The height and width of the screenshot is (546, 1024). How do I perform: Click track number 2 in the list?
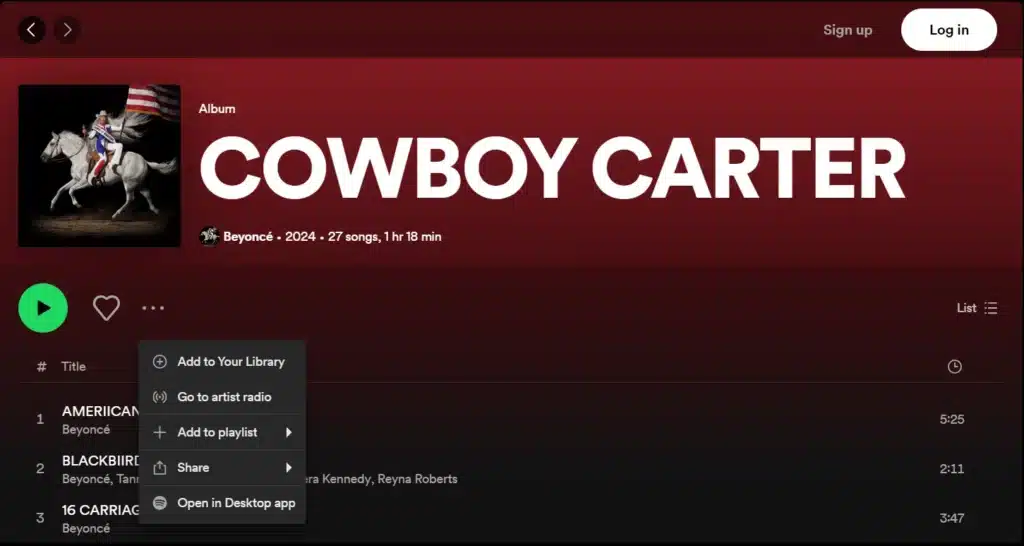pyautogui.click(x=40, y=469)
